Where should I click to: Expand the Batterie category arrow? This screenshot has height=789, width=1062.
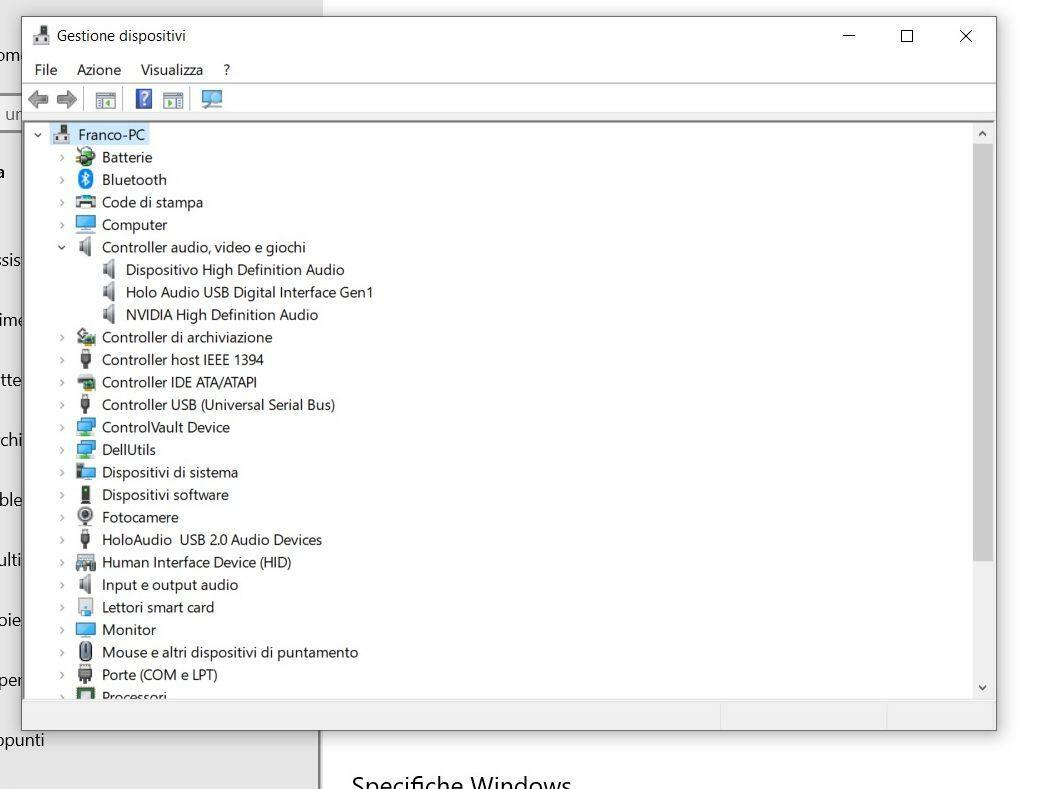pos(62,157)
